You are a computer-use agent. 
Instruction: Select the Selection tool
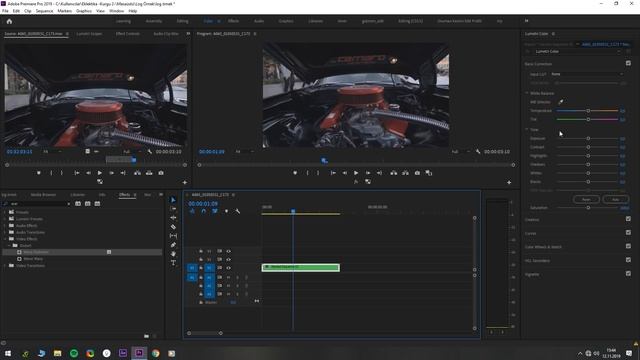pyautogui.click(x=173, y=200)
